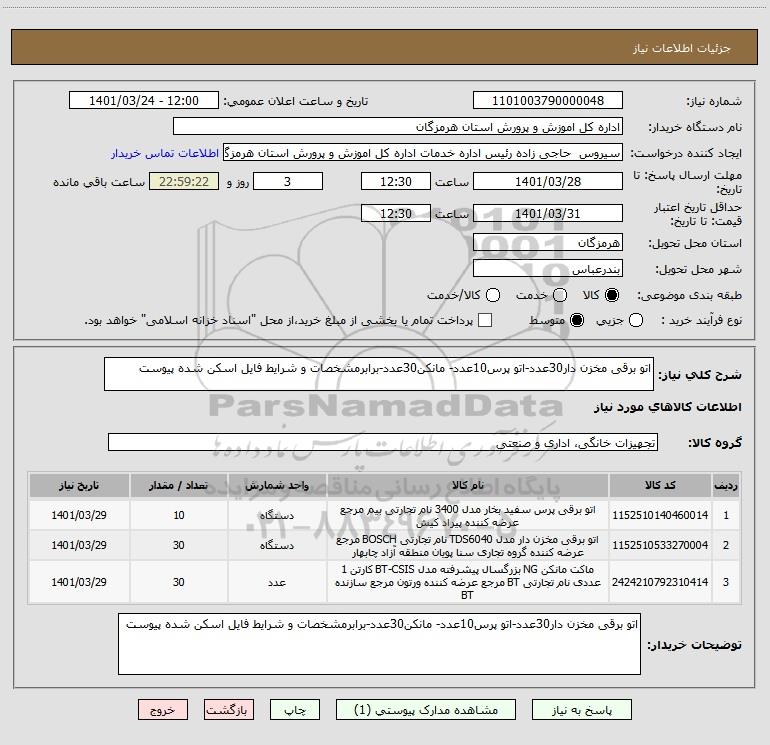The width and height of the screenshot is (770, 745).
Task: Click the buyer organization name field
Action: click(398, 126)
